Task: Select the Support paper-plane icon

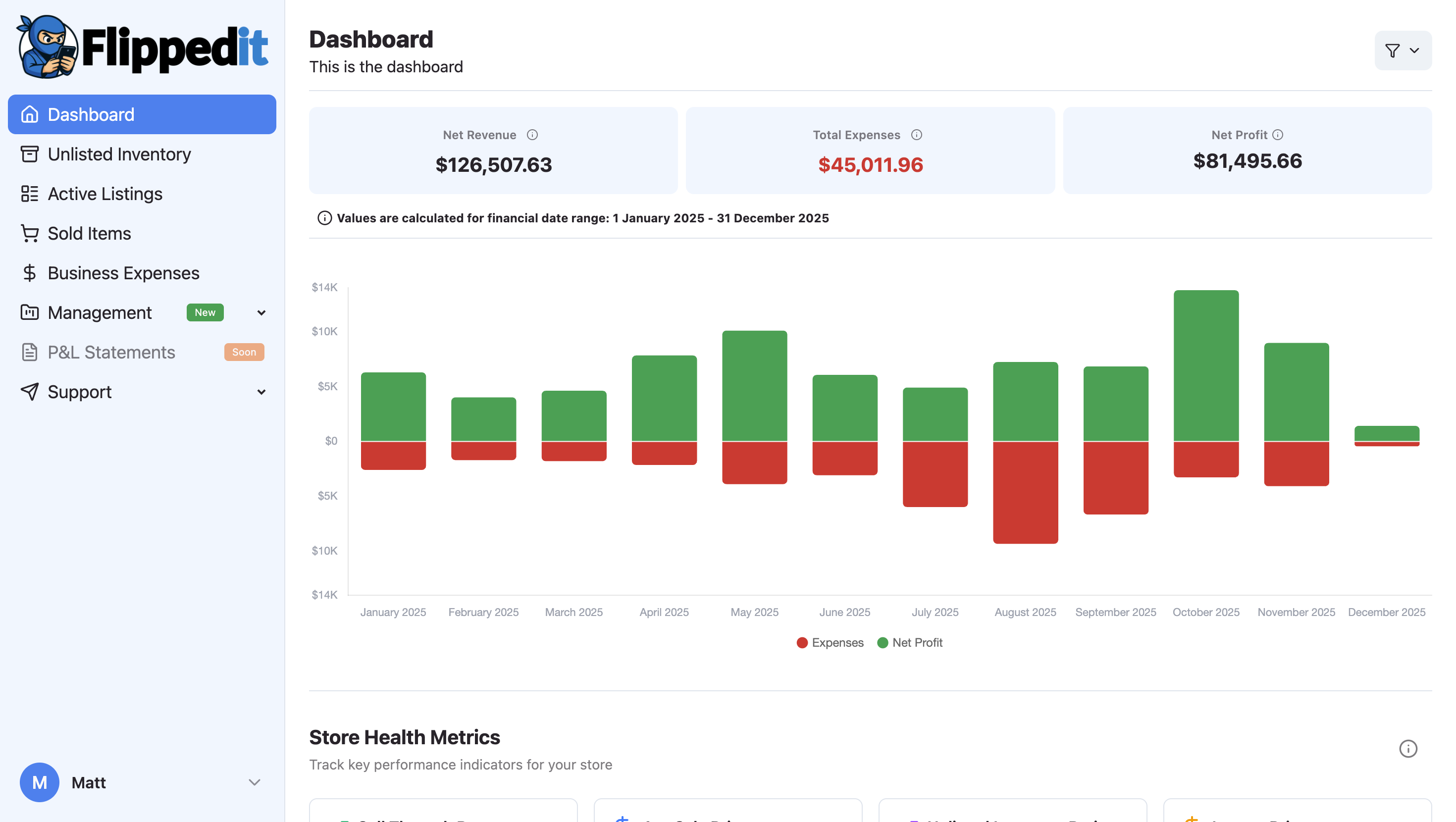Action: tap(30, 391)
